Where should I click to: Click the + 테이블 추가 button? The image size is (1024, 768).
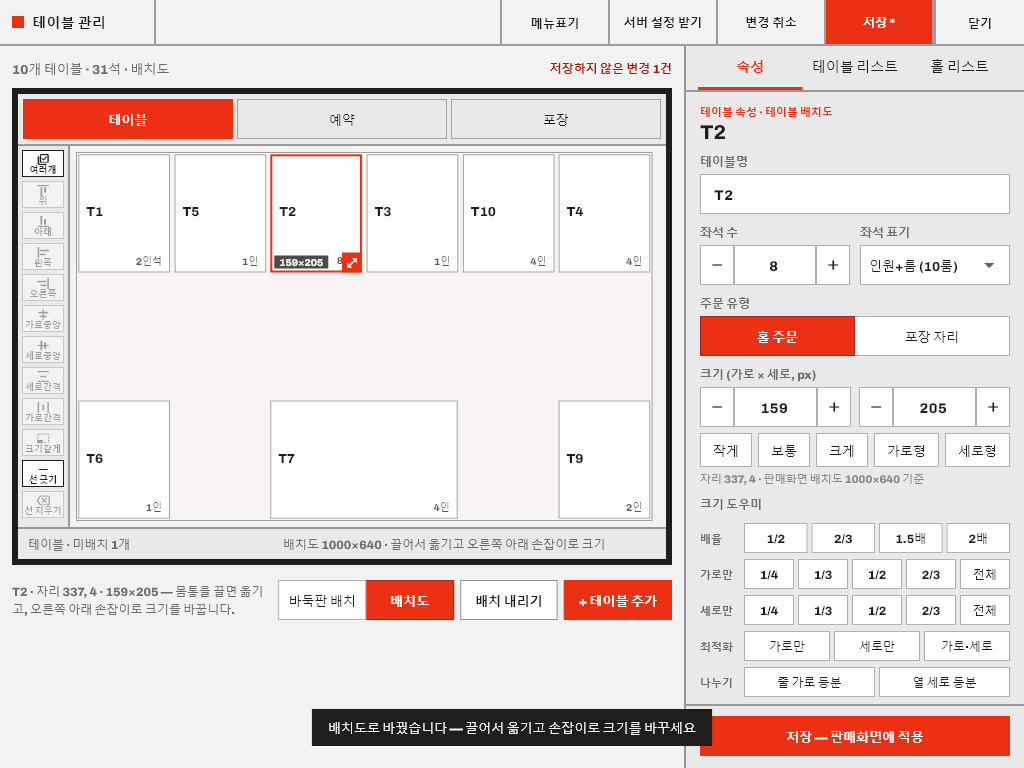click(618, 600)
